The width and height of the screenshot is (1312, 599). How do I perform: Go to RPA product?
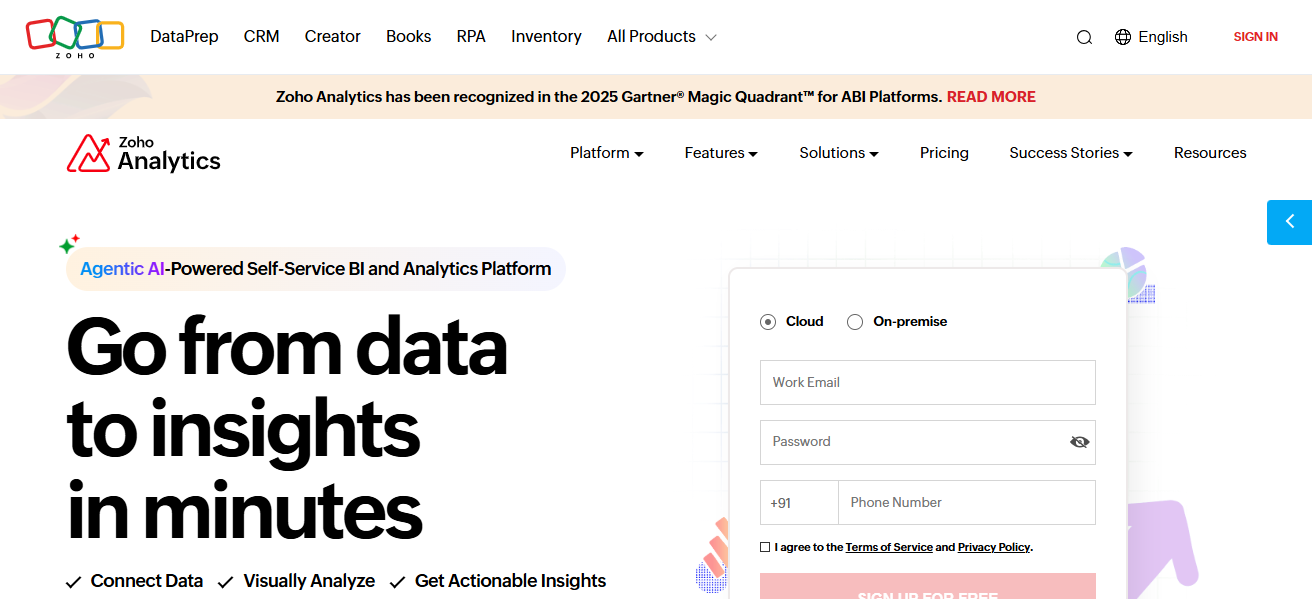[x=471, y=36]
